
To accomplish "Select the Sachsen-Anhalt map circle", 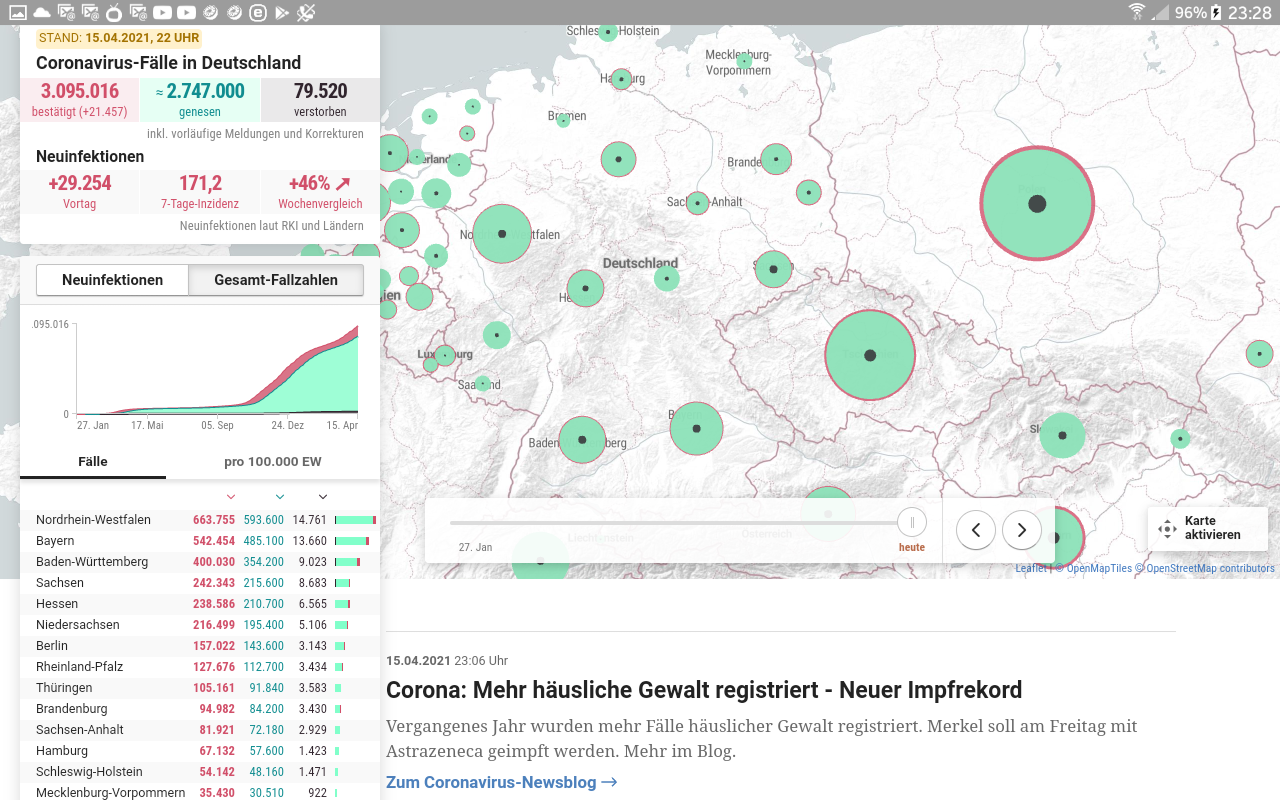I will point(697,203).
